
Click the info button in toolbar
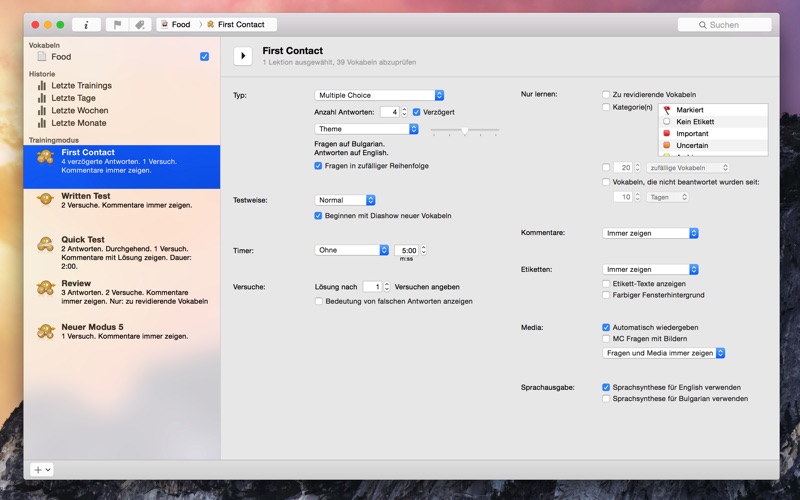pyautogui.click(x=86, y=24)
